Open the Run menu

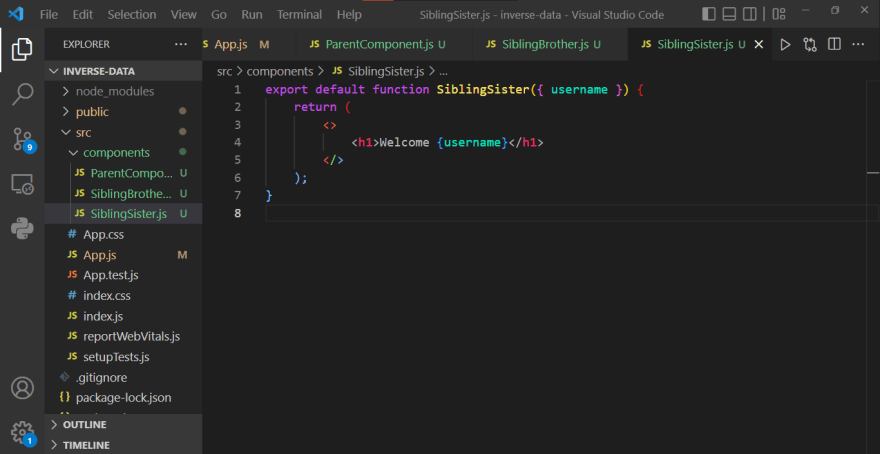(x=252, y=15)
